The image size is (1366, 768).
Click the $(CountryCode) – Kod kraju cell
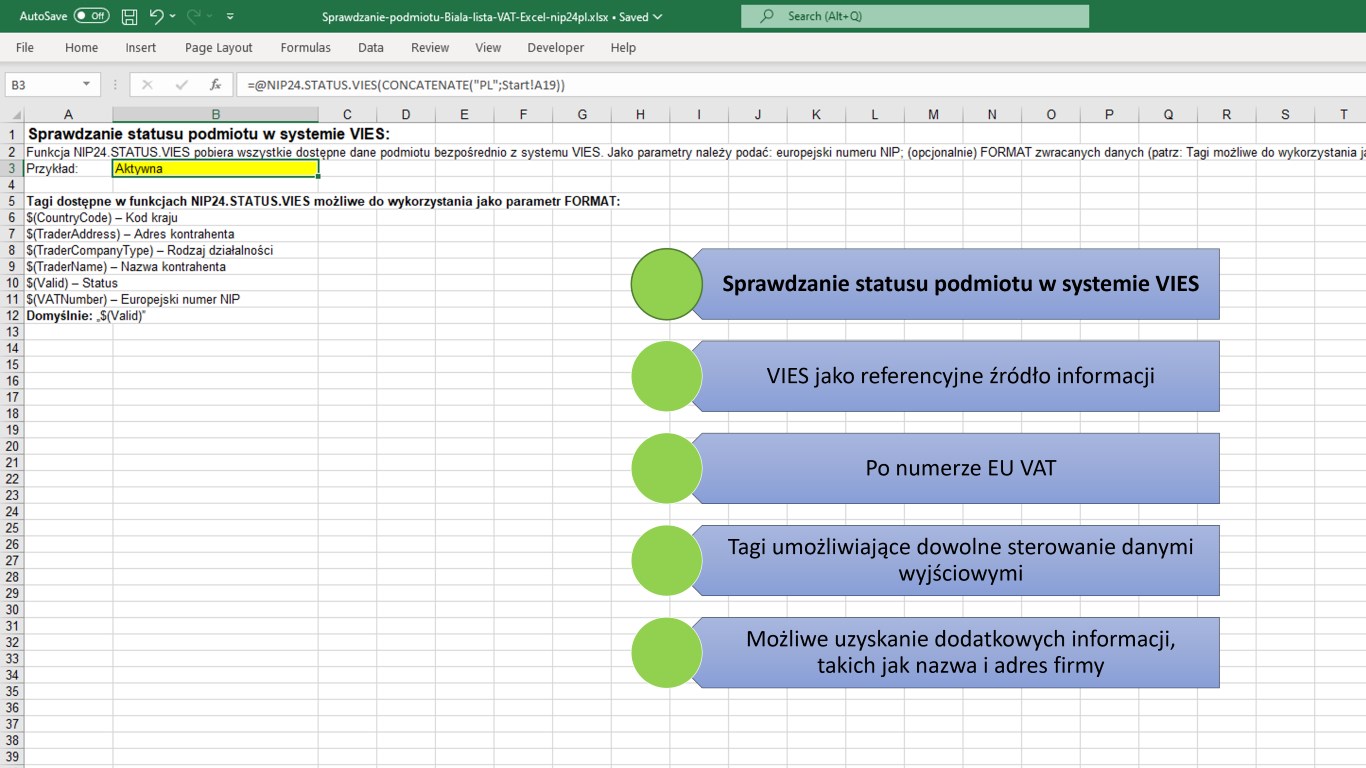click(x=102, y=218)
